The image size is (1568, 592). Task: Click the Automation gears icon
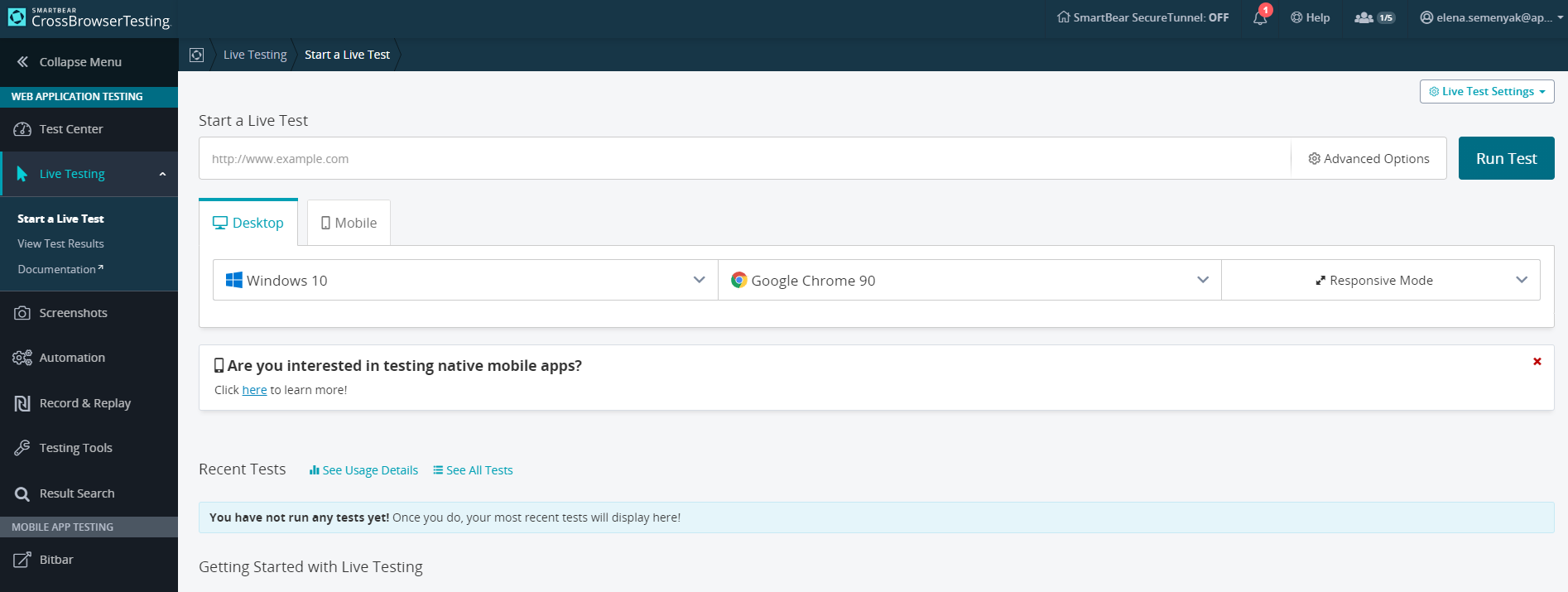(22, 358)
